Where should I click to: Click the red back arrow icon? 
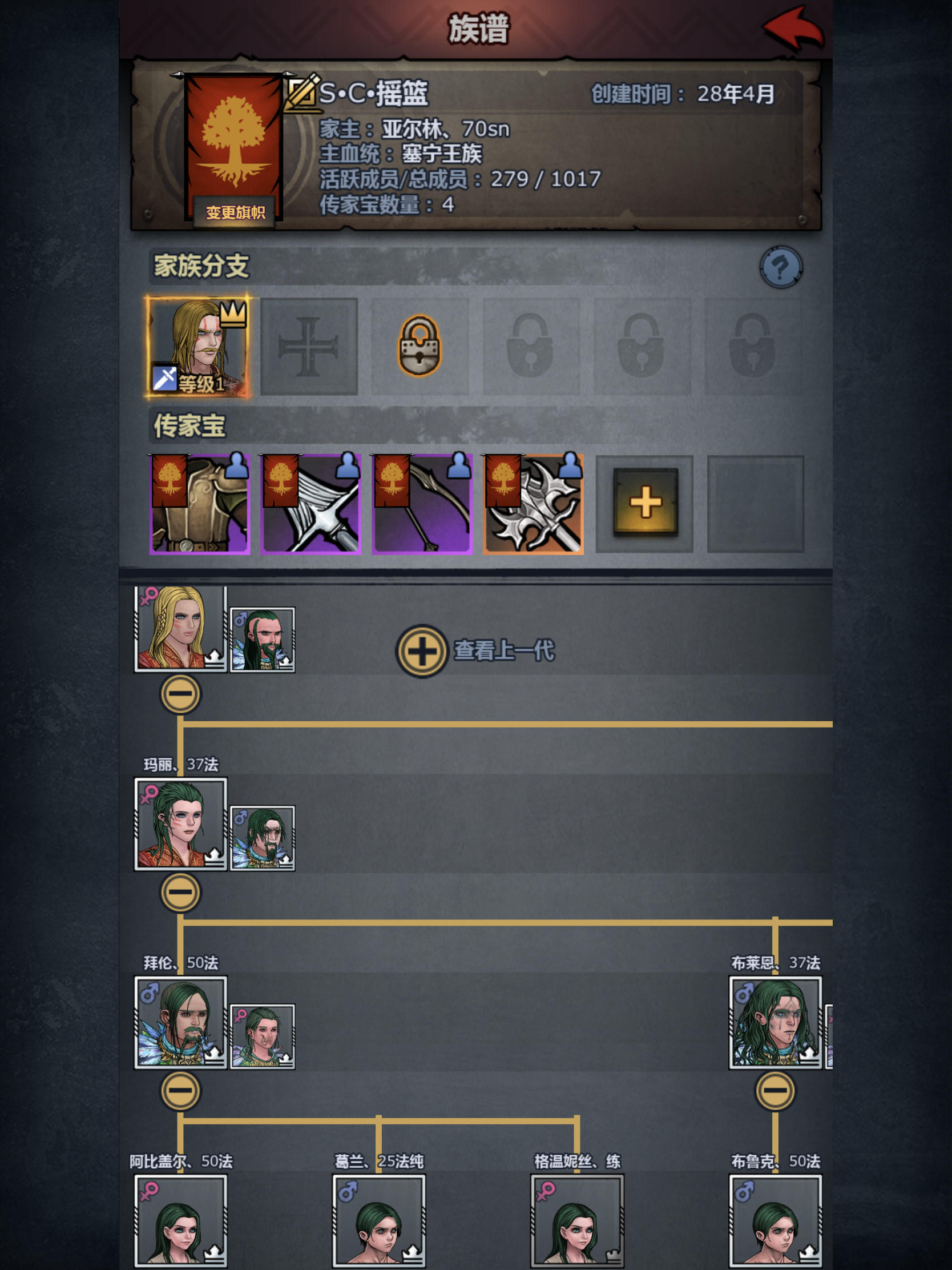(x=793, y=29)
